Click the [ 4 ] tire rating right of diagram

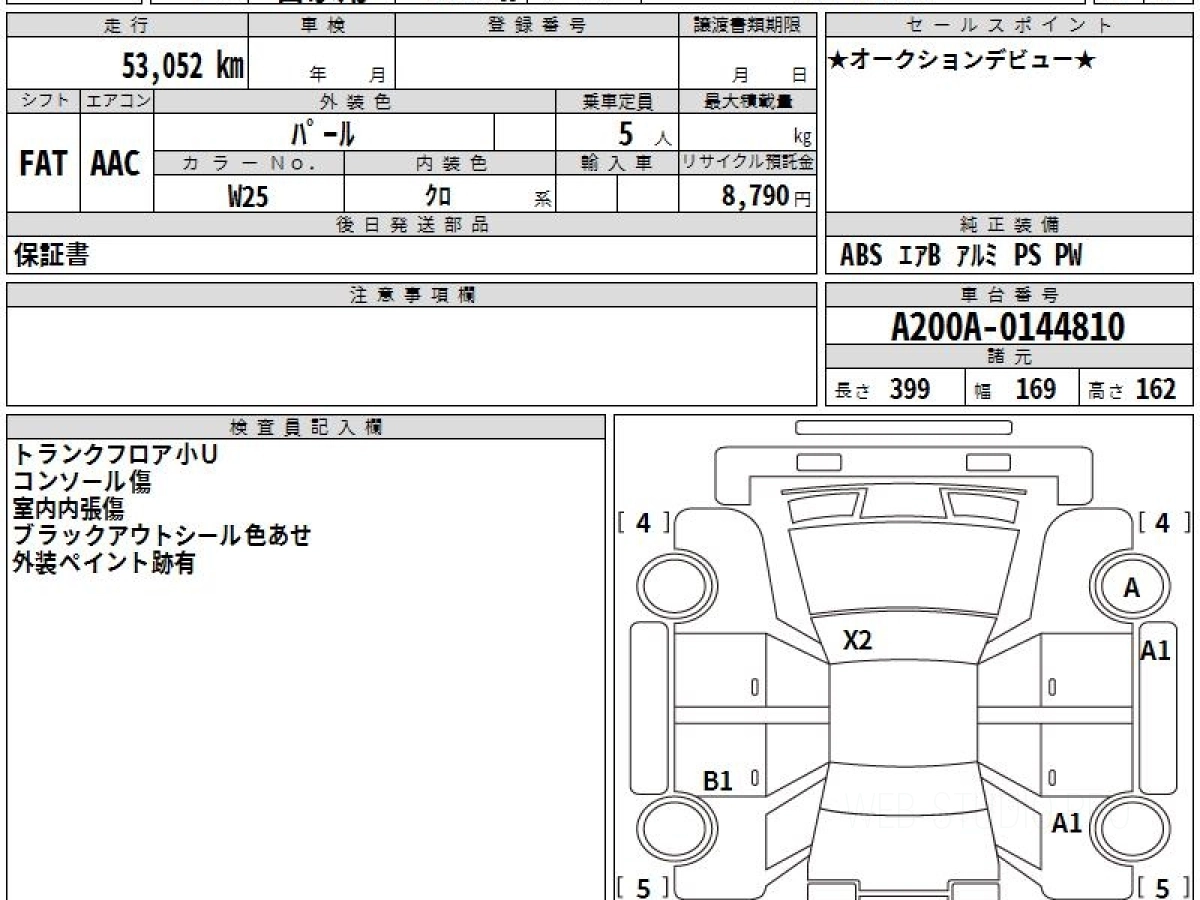point(1163,522)
